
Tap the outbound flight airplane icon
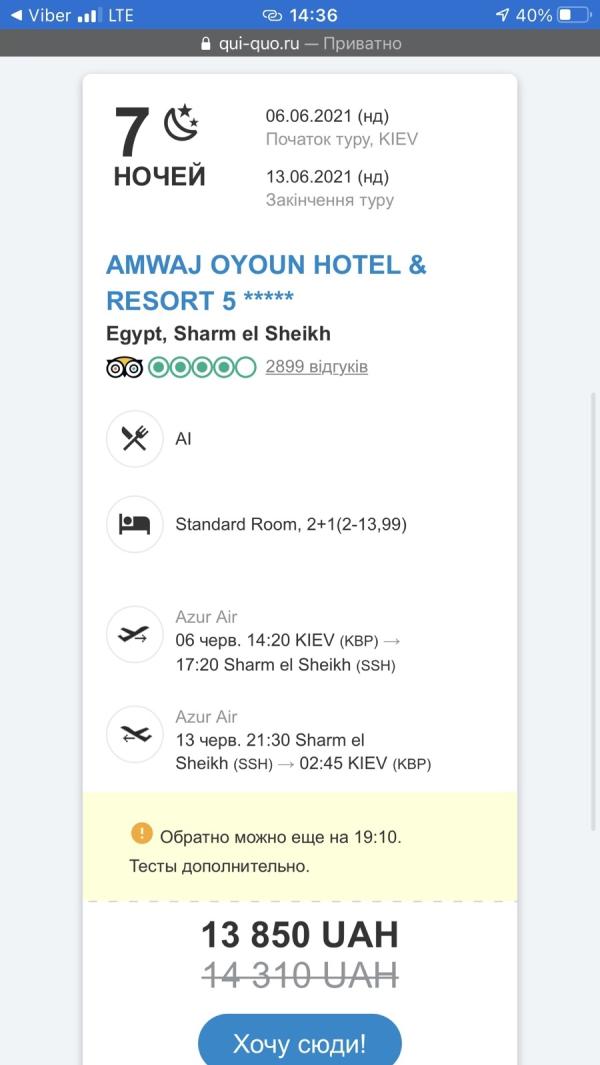135,634
